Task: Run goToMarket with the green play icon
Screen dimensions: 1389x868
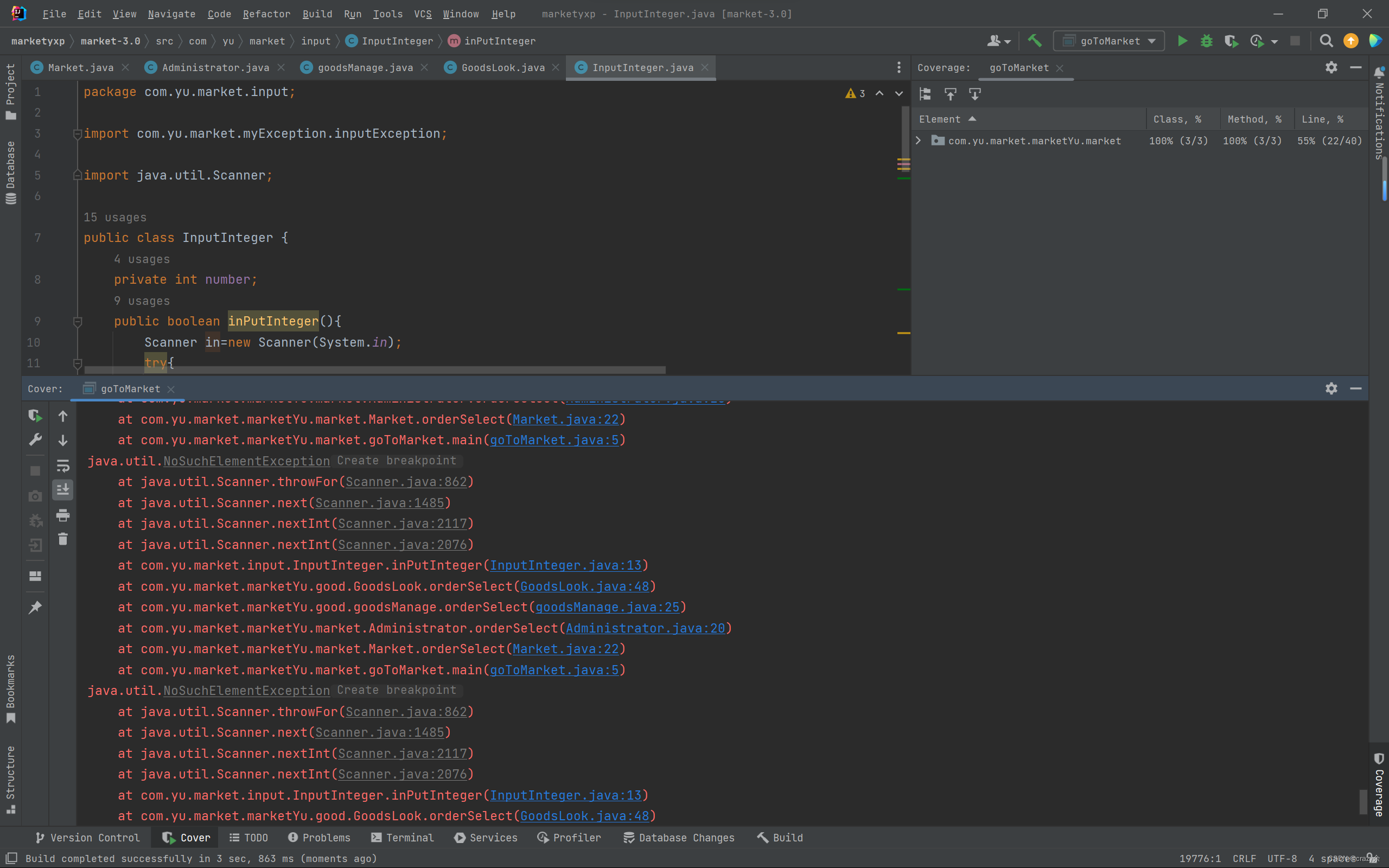Action: pos(1182,41)
